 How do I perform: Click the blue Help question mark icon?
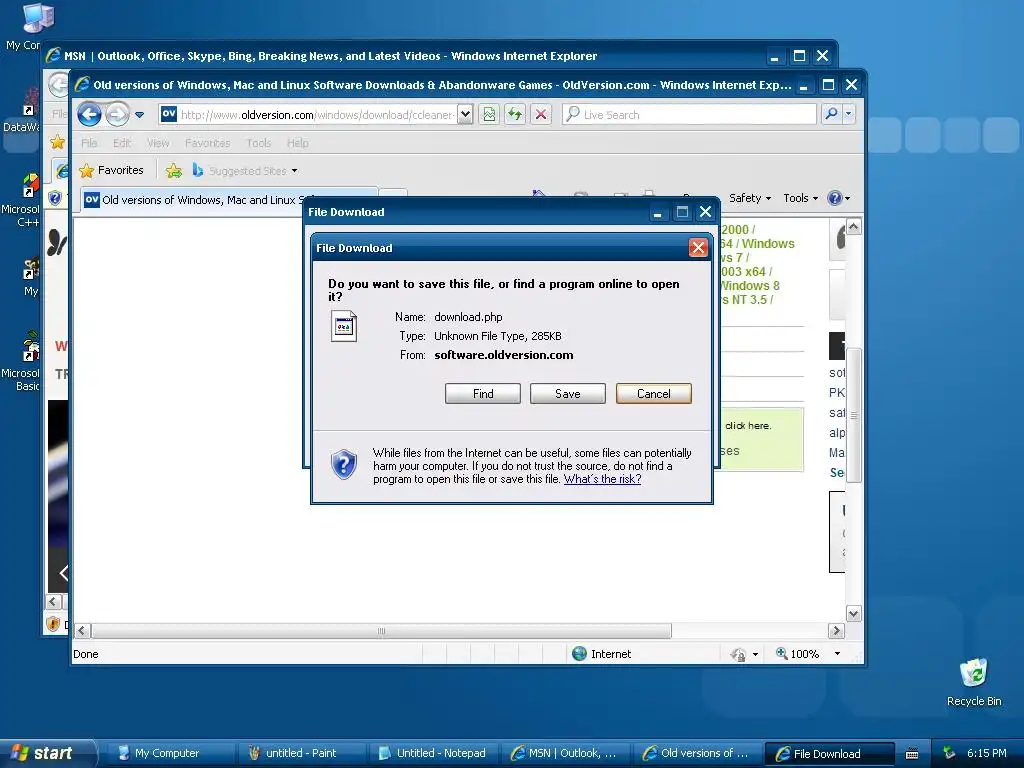(835, 198)
